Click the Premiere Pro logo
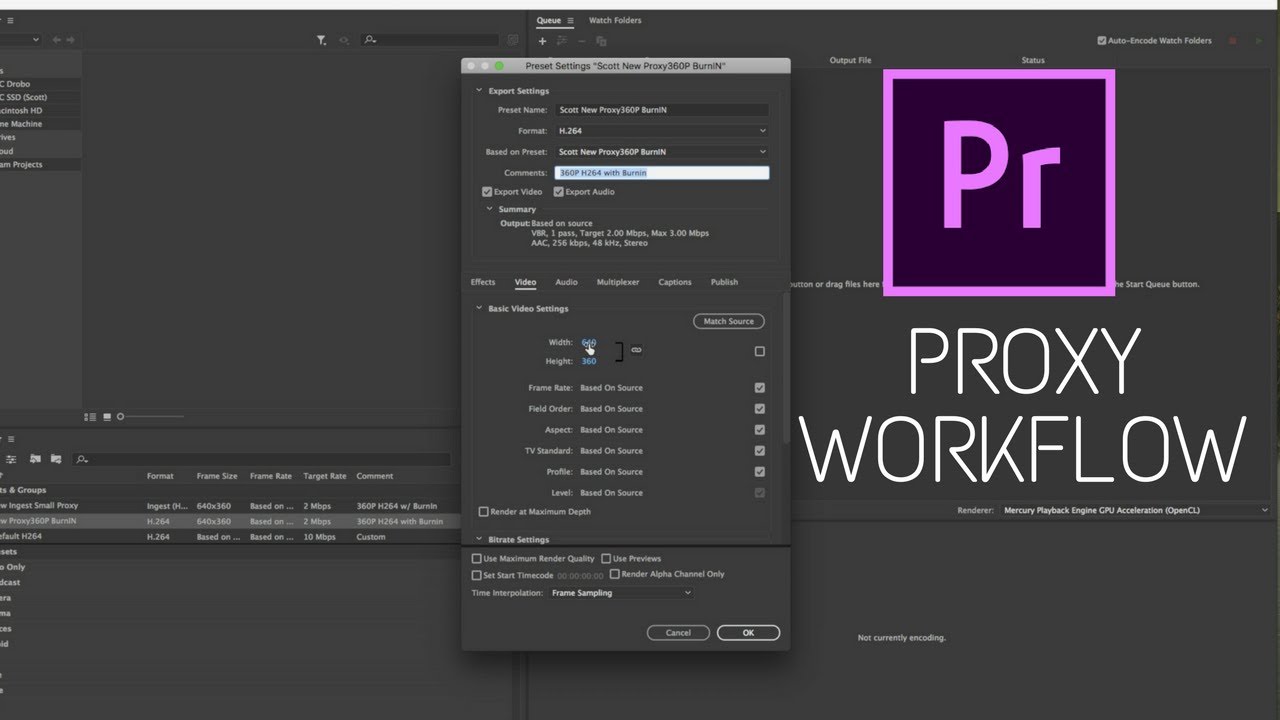The image size is (1280, 720). tap(999, 182)
